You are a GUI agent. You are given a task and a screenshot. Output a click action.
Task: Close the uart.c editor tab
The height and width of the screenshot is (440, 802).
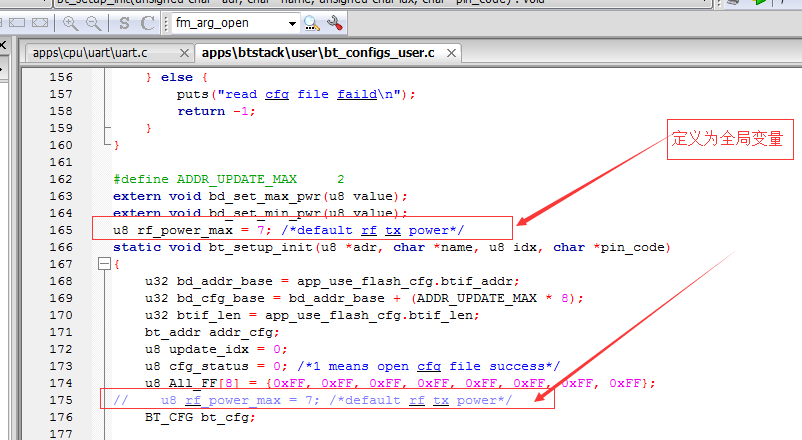(x=185, y=53)
